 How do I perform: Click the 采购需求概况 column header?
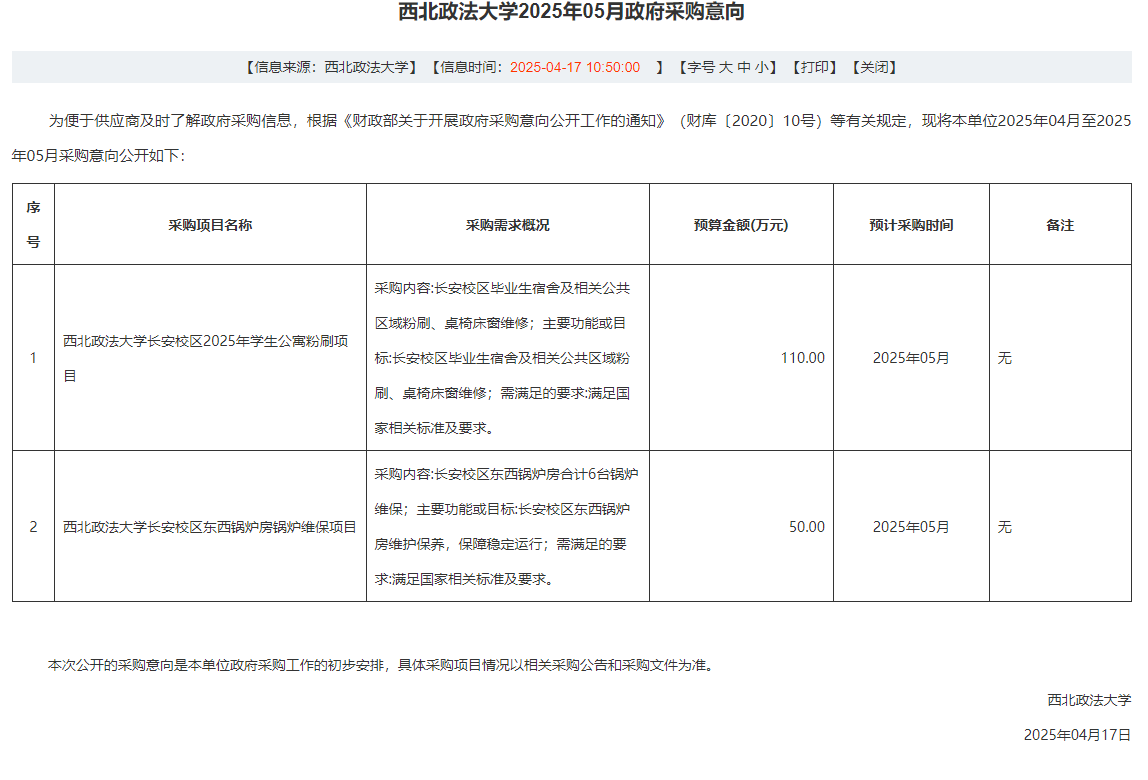click(x=507, y=225)
